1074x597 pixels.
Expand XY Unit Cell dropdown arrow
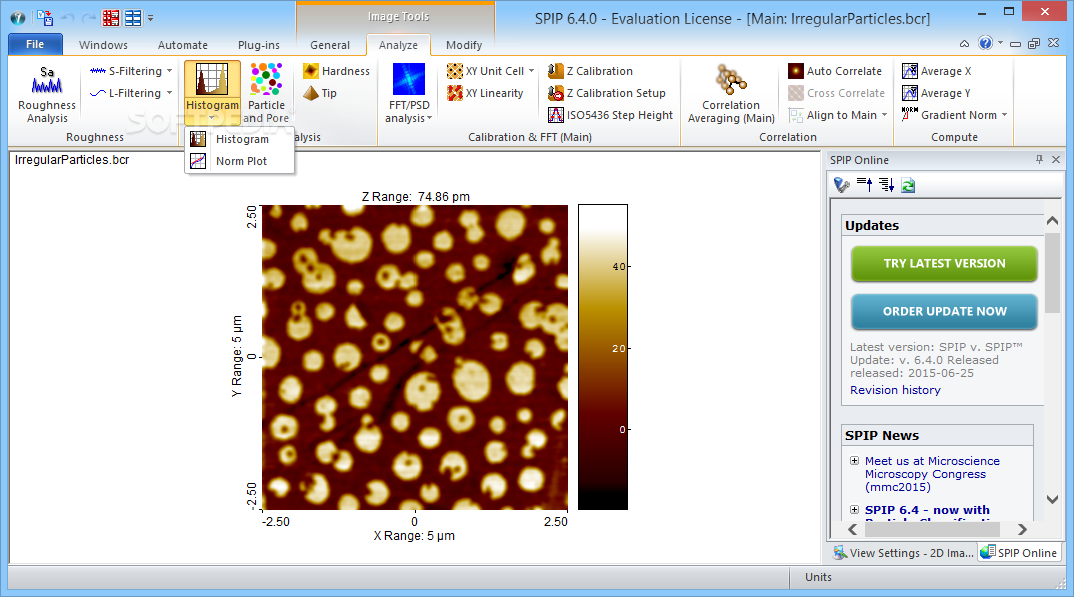[x=532, y=71]
